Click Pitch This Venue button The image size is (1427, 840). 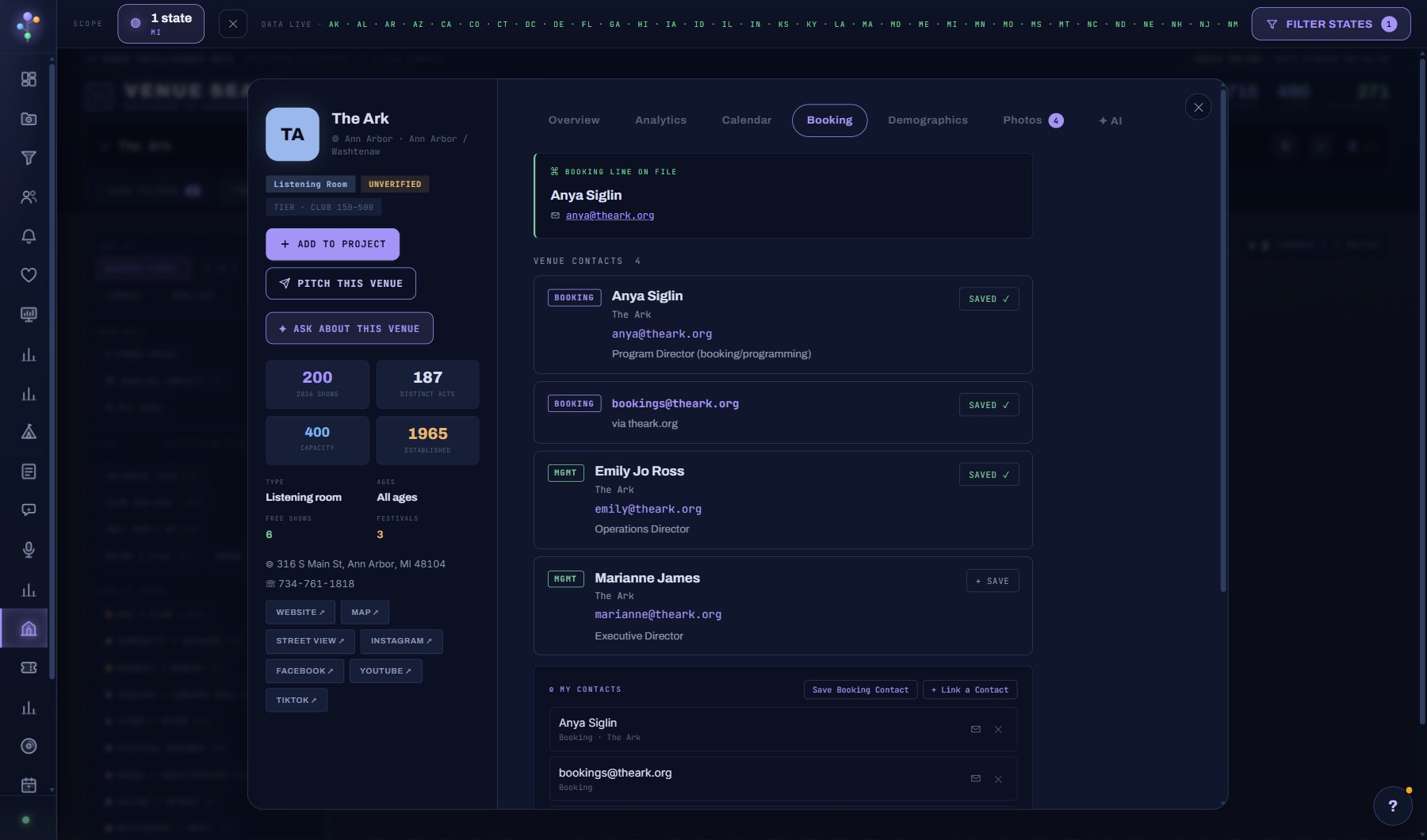pos(341,284)
